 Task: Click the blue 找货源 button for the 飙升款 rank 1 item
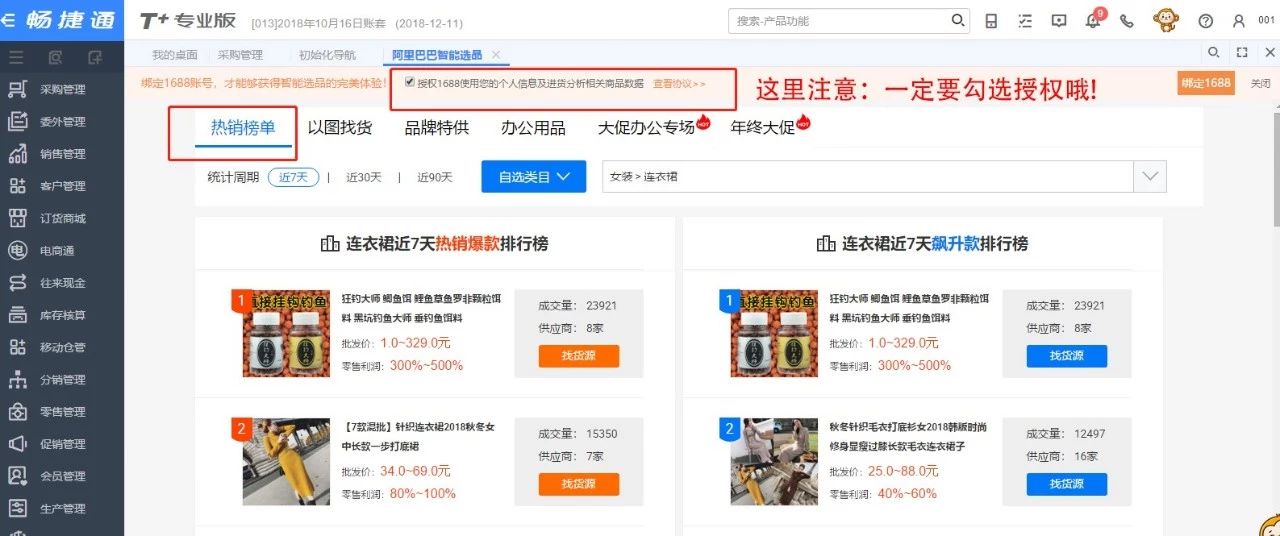click(1067, 356)
